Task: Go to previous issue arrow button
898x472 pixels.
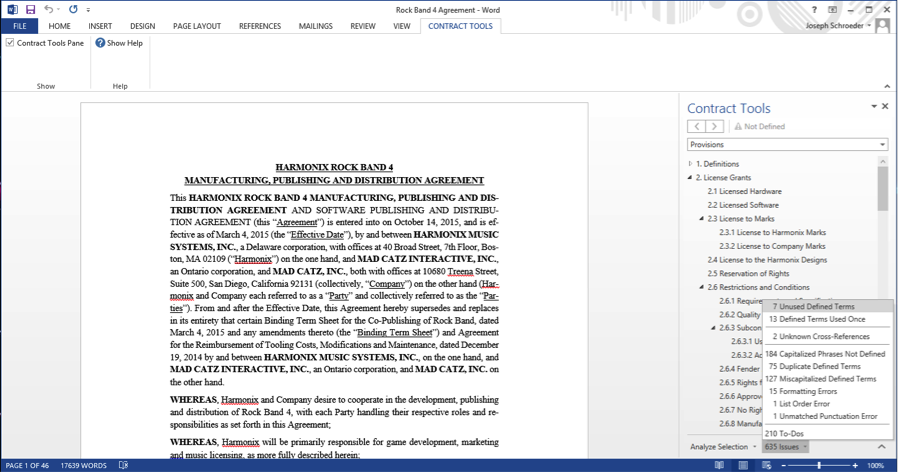Action: click(696, 126)
